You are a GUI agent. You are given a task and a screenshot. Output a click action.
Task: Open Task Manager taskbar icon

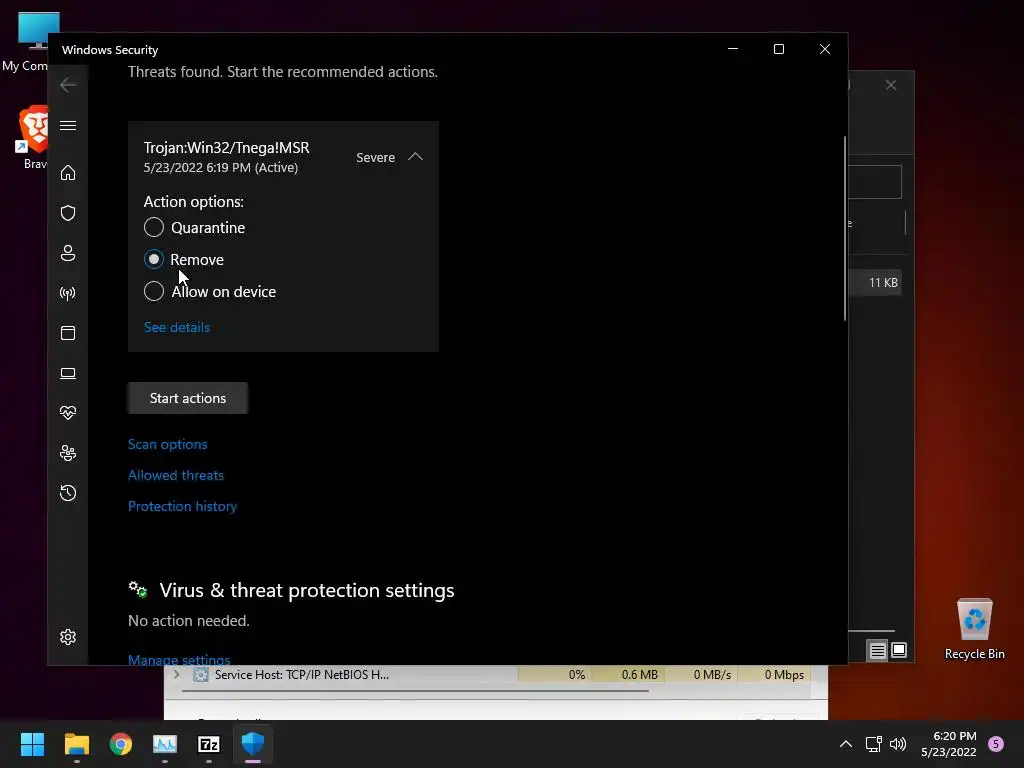tap(165, 744)
